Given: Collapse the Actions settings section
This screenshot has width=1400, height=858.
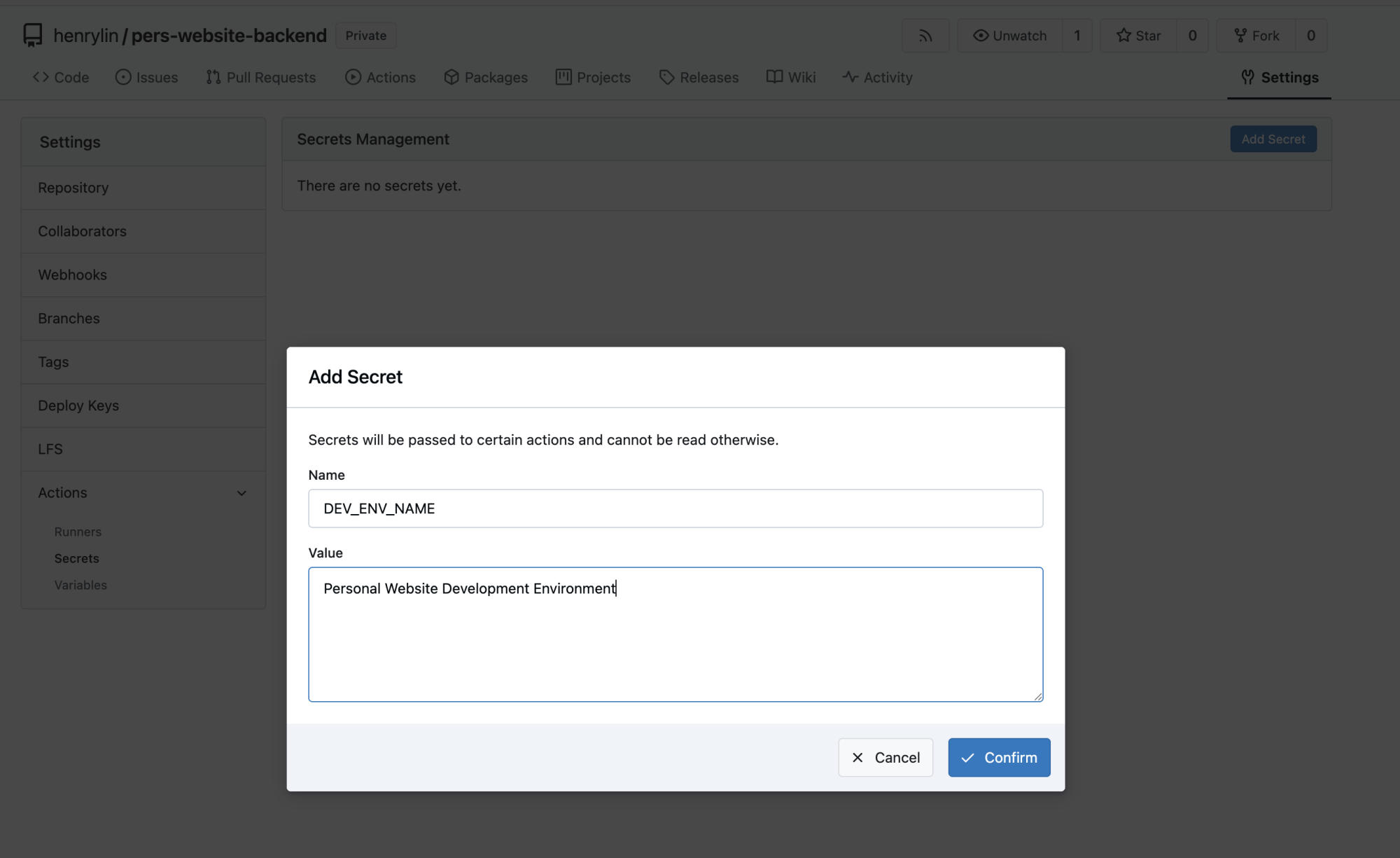Looking at the screenshot, I should click(x=241, y=493).
